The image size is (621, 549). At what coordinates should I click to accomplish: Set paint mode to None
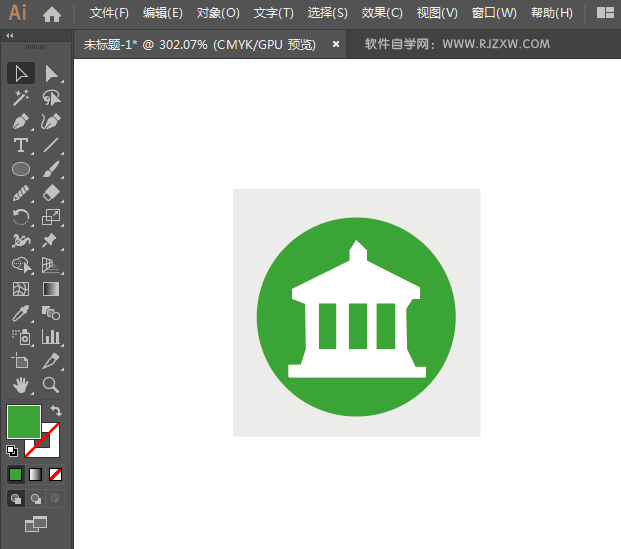coord(56,474)
